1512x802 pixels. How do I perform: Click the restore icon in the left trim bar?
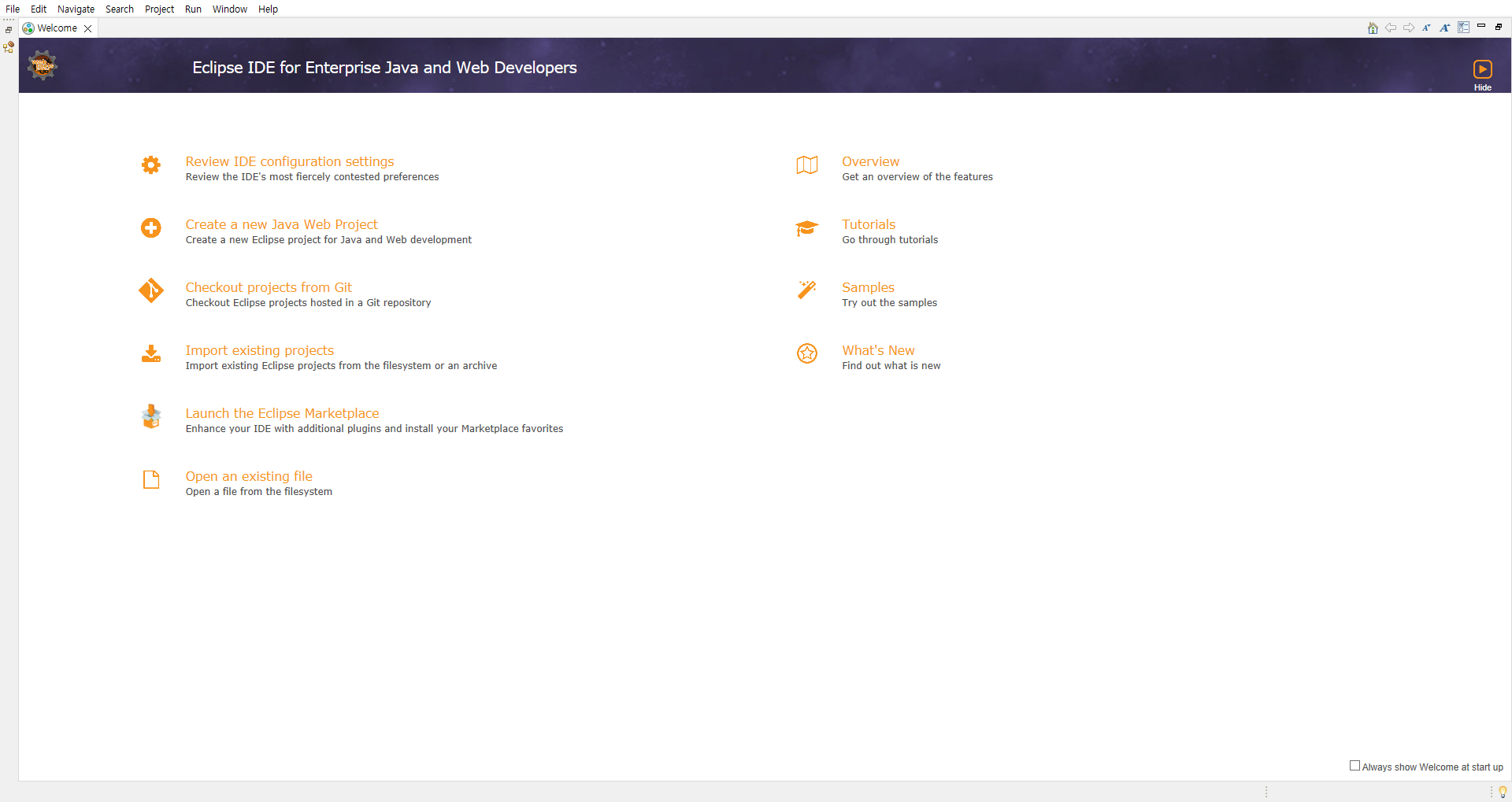[x=9, y=30]
